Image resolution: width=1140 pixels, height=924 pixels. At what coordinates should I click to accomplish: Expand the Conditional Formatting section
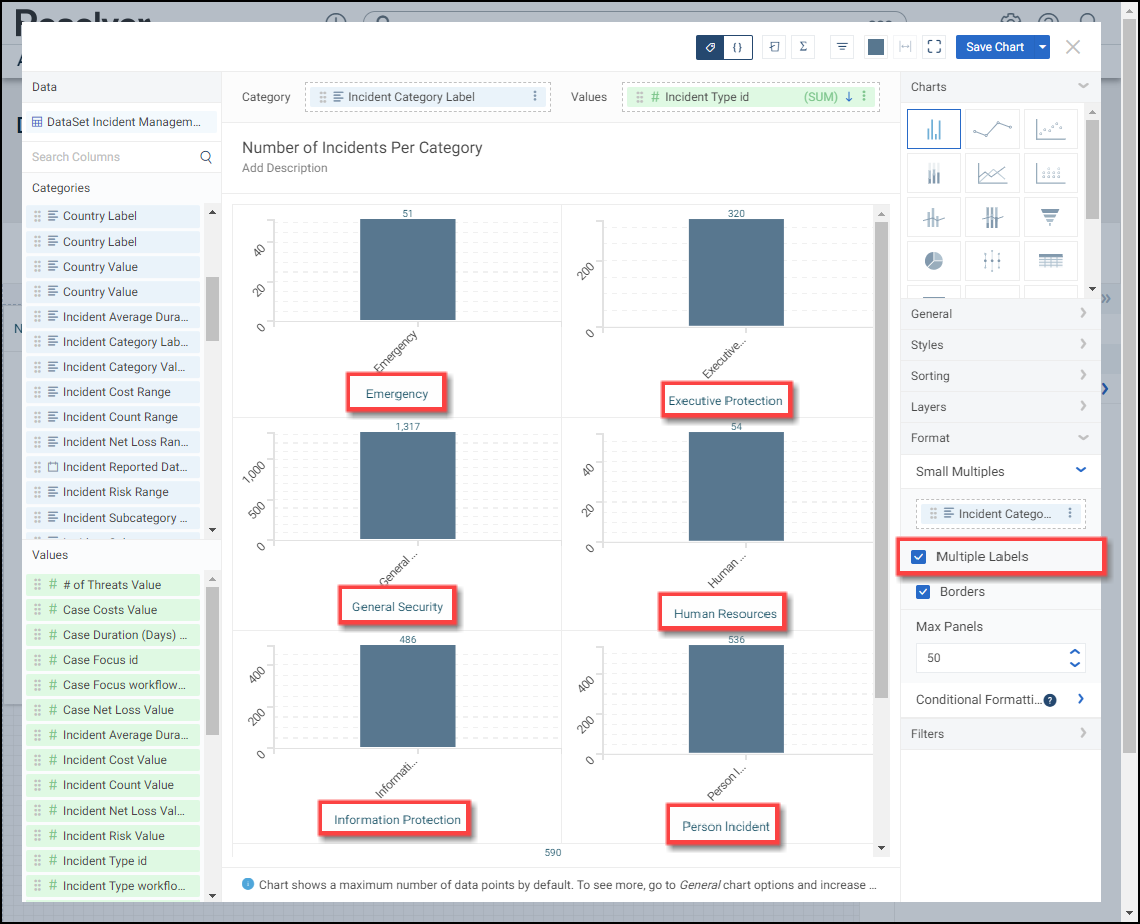tap(1081, 700)
